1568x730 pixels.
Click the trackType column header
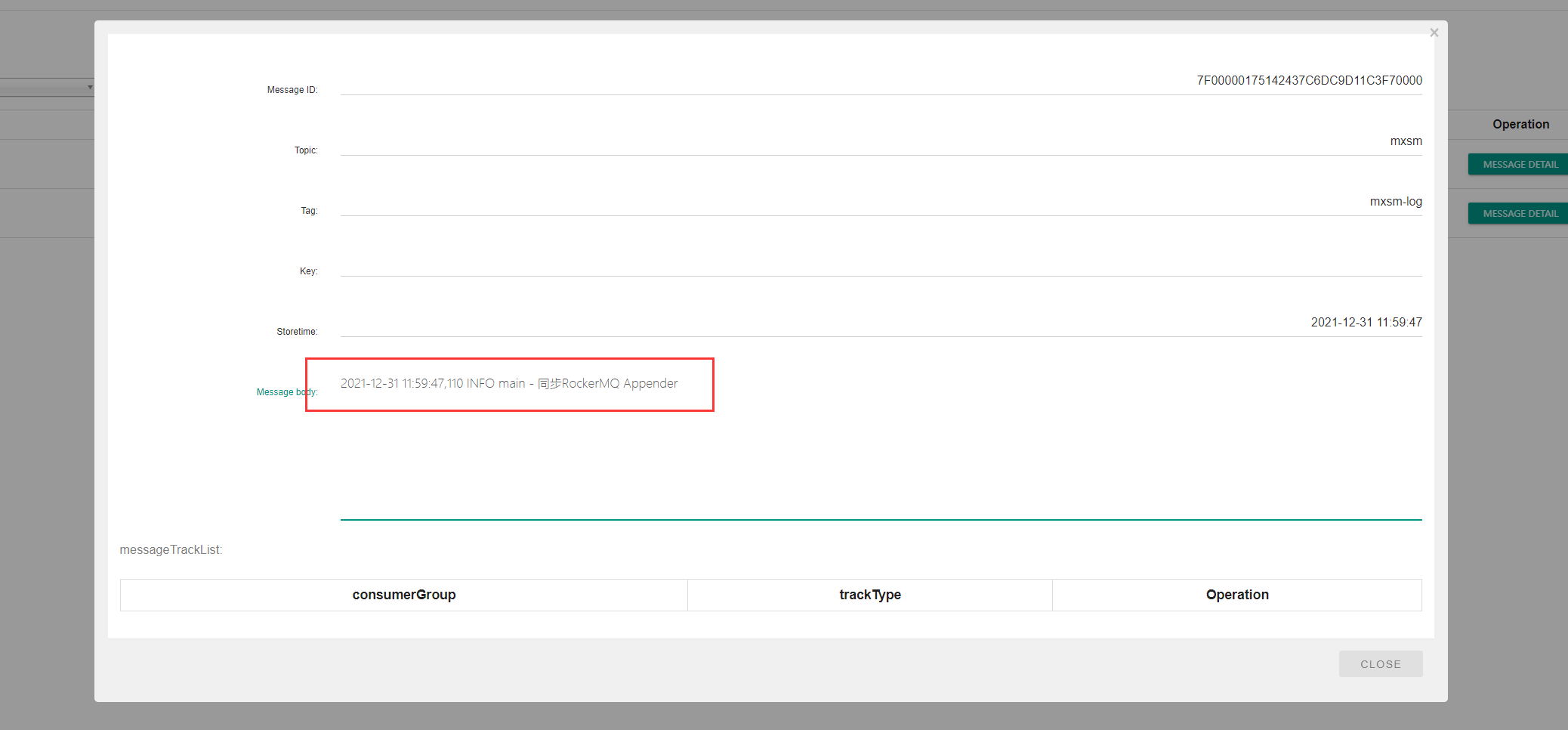pyautogui.click(x=870, y=595)
